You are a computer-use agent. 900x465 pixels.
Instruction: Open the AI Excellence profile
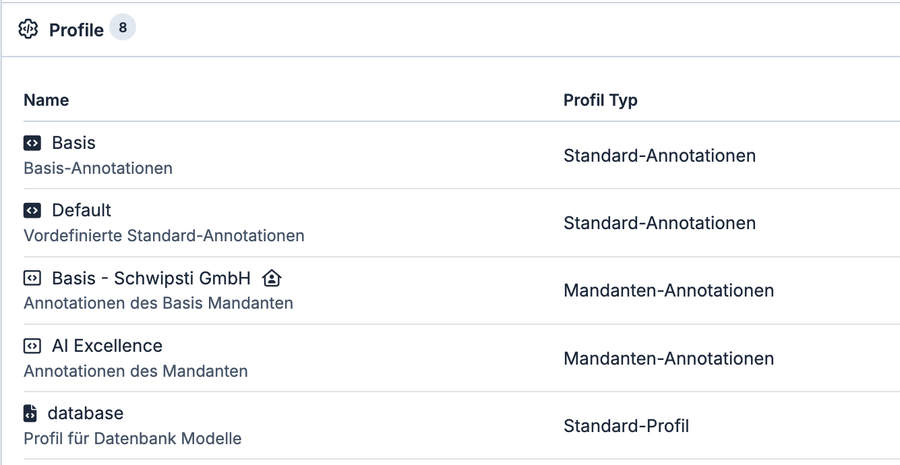[107, 345]
